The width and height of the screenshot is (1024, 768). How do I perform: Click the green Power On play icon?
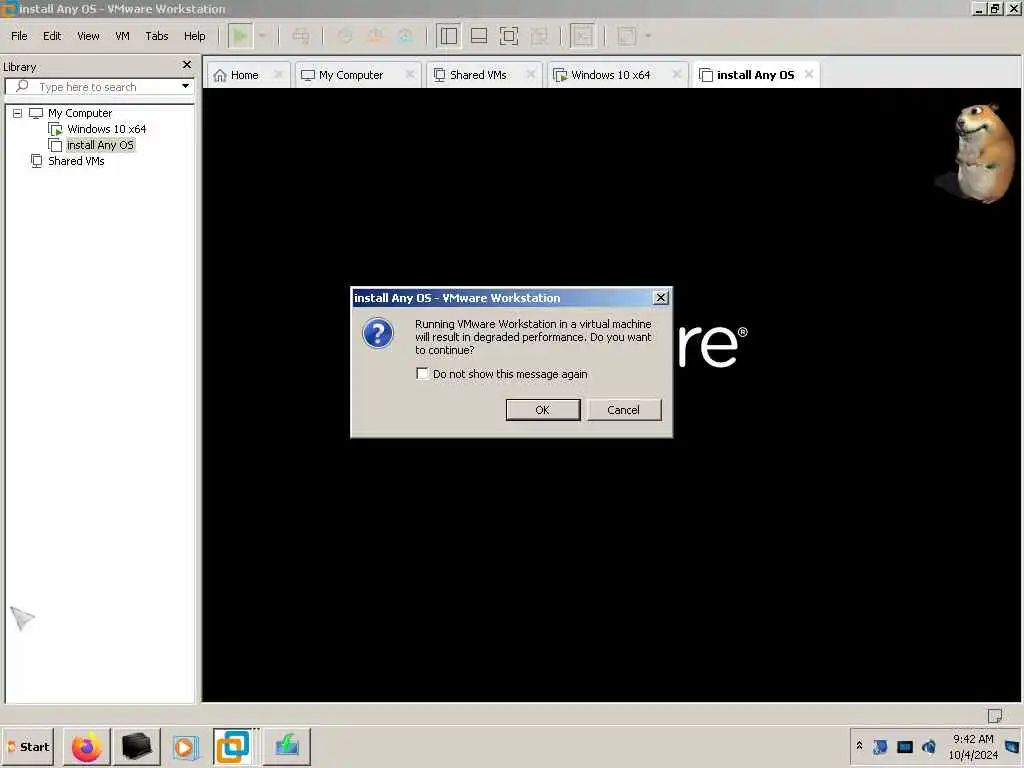pyautogui.click(x=240, y=36)
